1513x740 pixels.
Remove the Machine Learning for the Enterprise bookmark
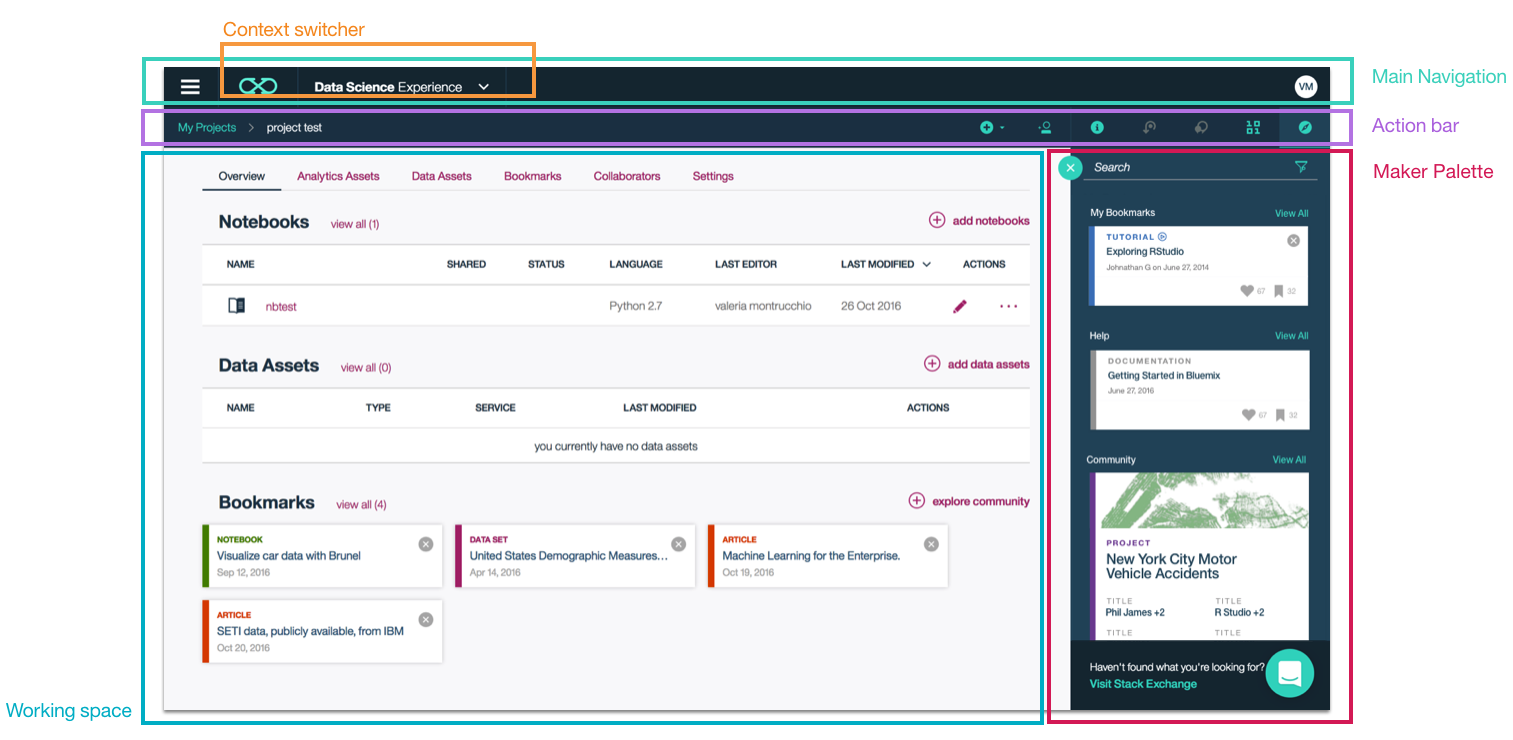[931, 544]
